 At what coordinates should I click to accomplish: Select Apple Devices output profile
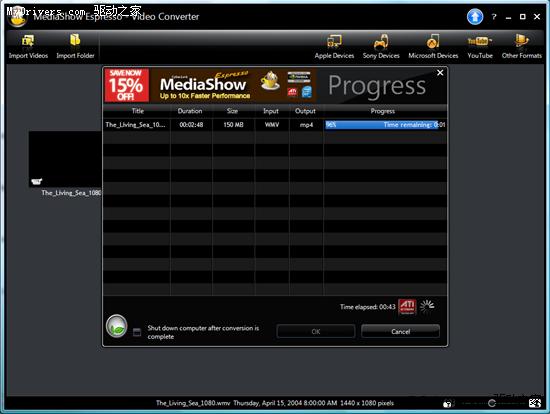334,46
